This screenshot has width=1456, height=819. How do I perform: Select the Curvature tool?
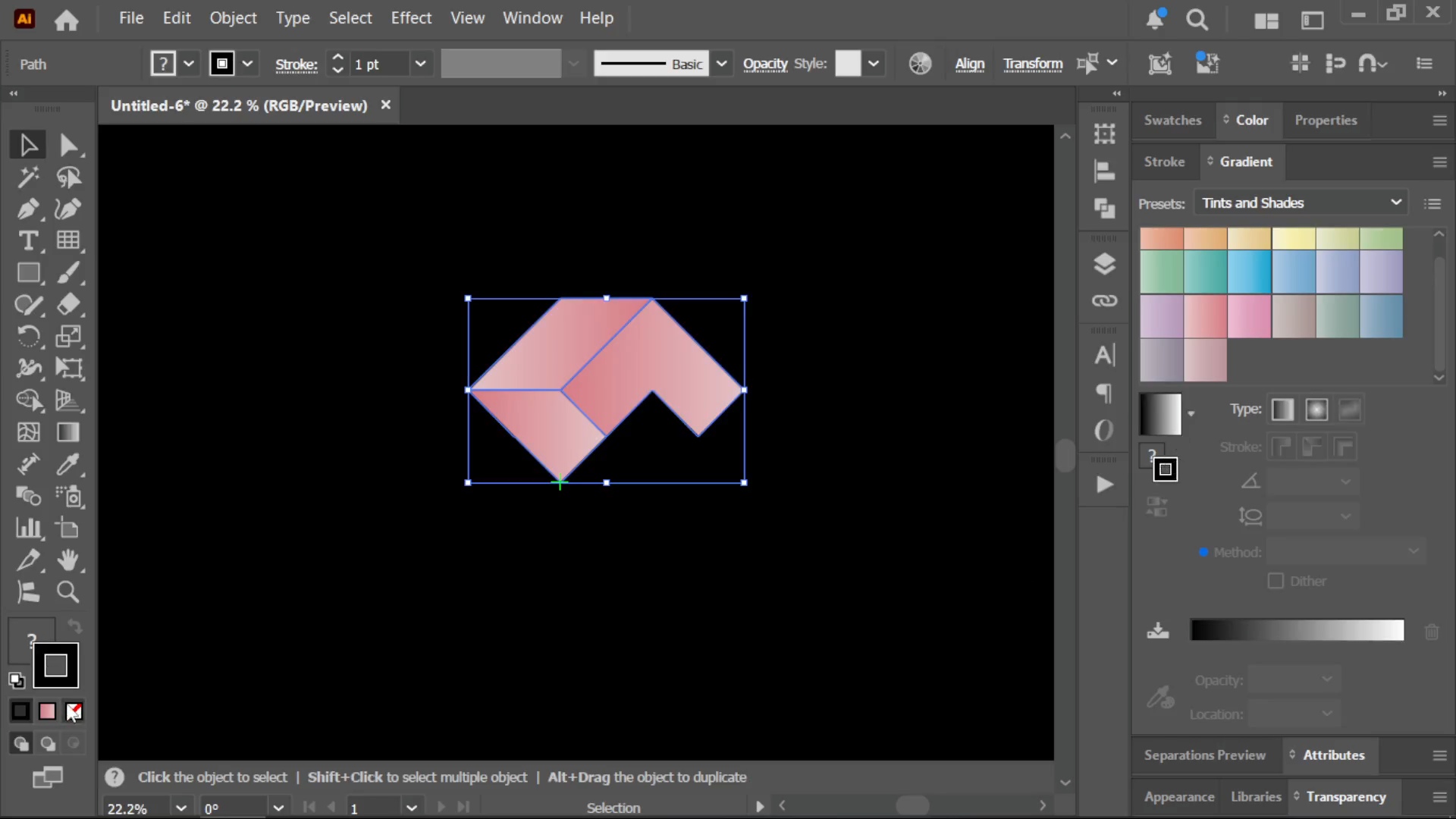point(68,209)
